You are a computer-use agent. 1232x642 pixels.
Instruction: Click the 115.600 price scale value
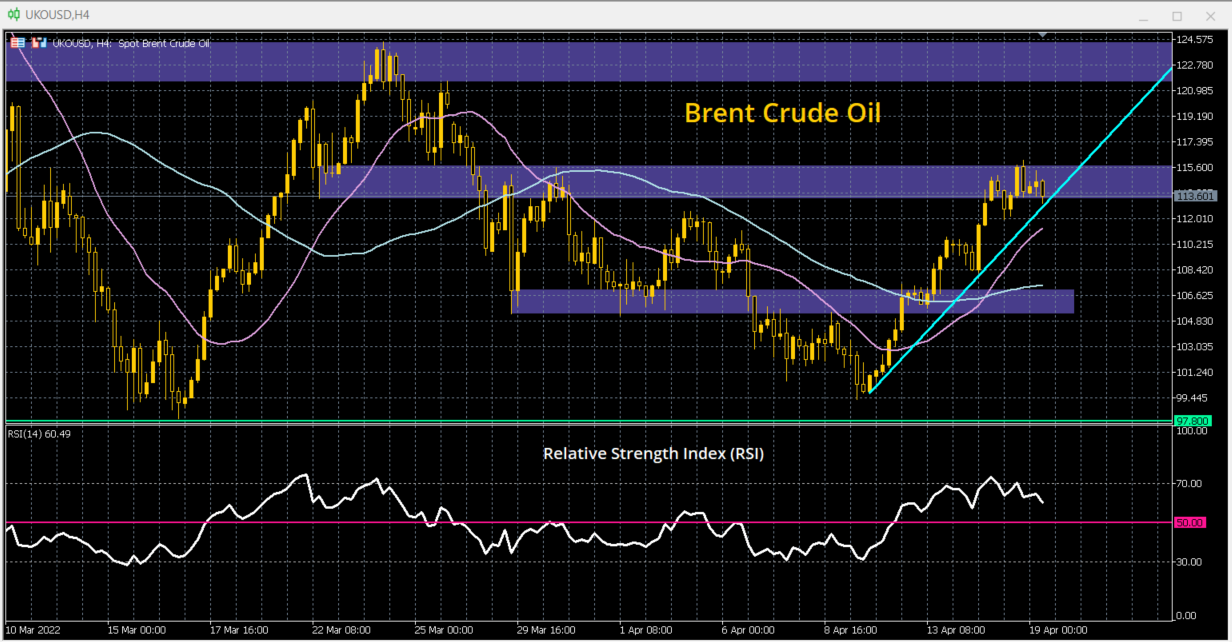tap(1196, 167)
